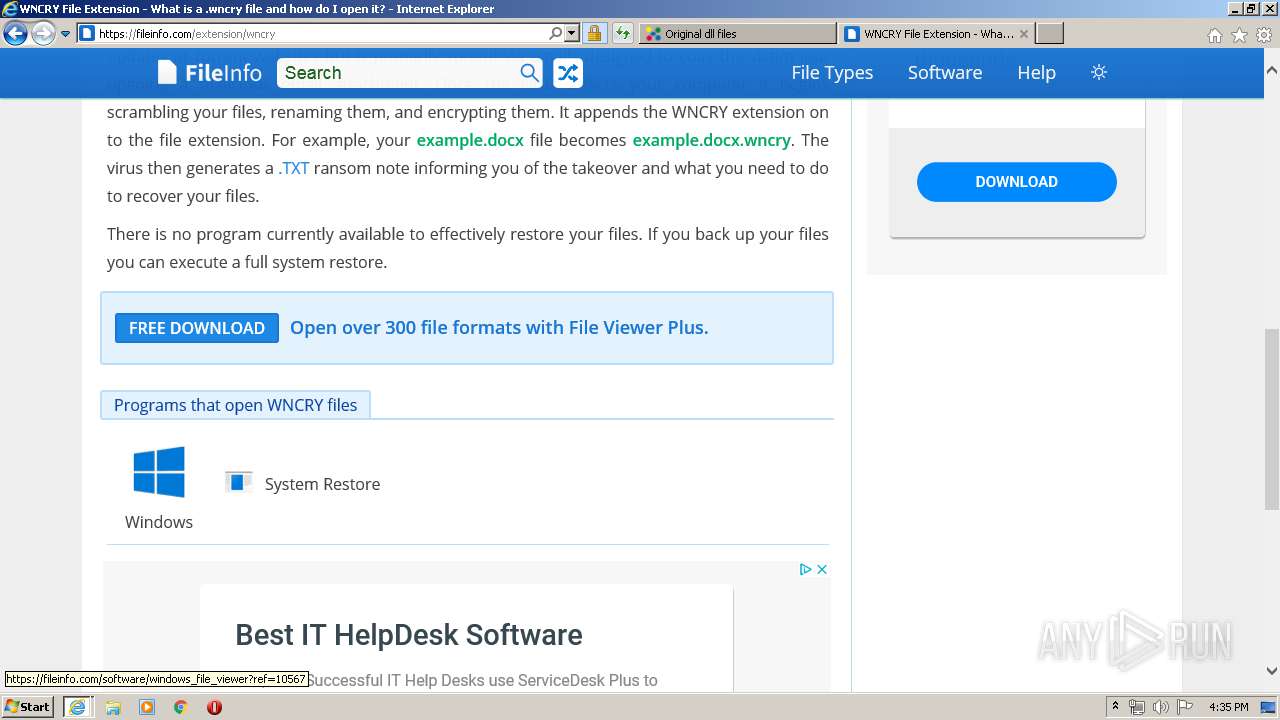
Task: Open the File Types menu
Action: 832,72
